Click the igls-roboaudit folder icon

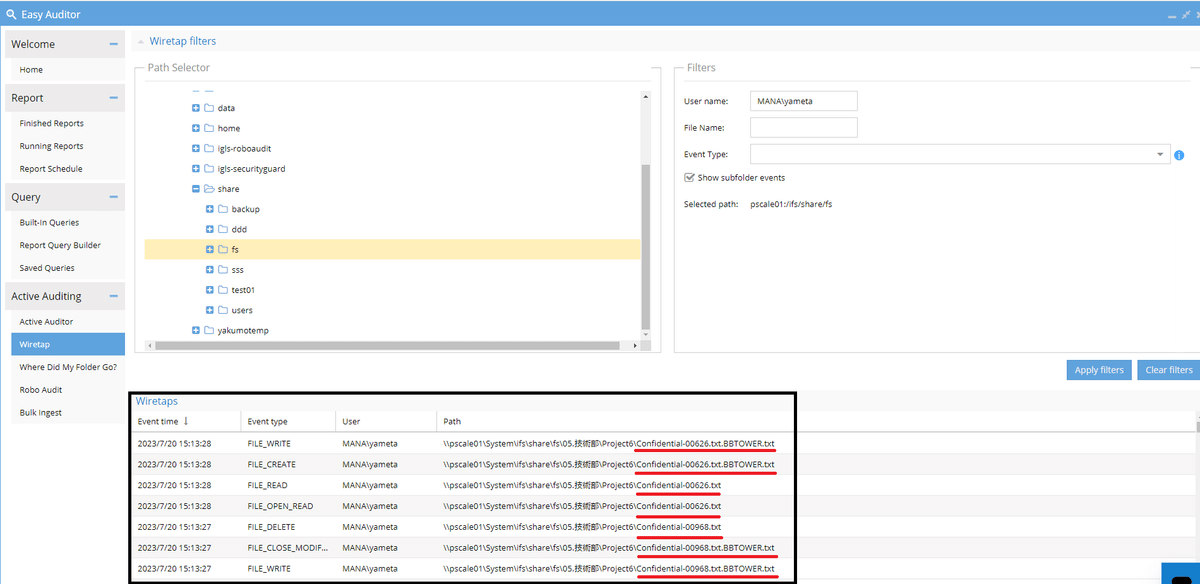click(208, 148)
